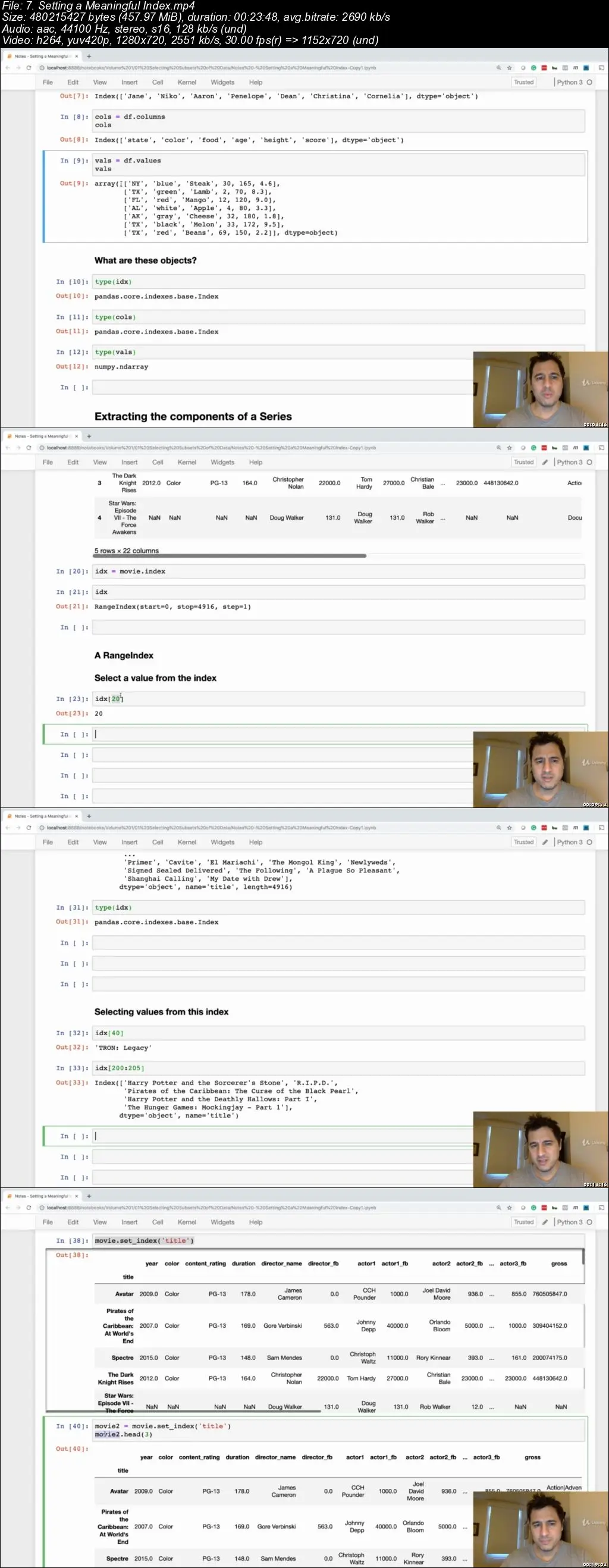Screen dimensions: 609x1568
Task: Click kernel idle circle in df.values frame
Action: [589, 82]
